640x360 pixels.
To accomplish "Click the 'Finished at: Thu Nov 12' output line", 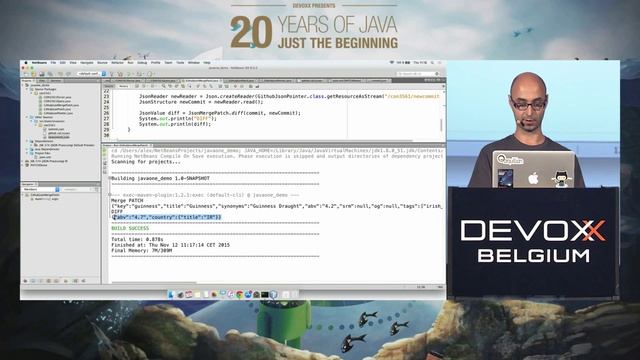I will coord(171,245).
